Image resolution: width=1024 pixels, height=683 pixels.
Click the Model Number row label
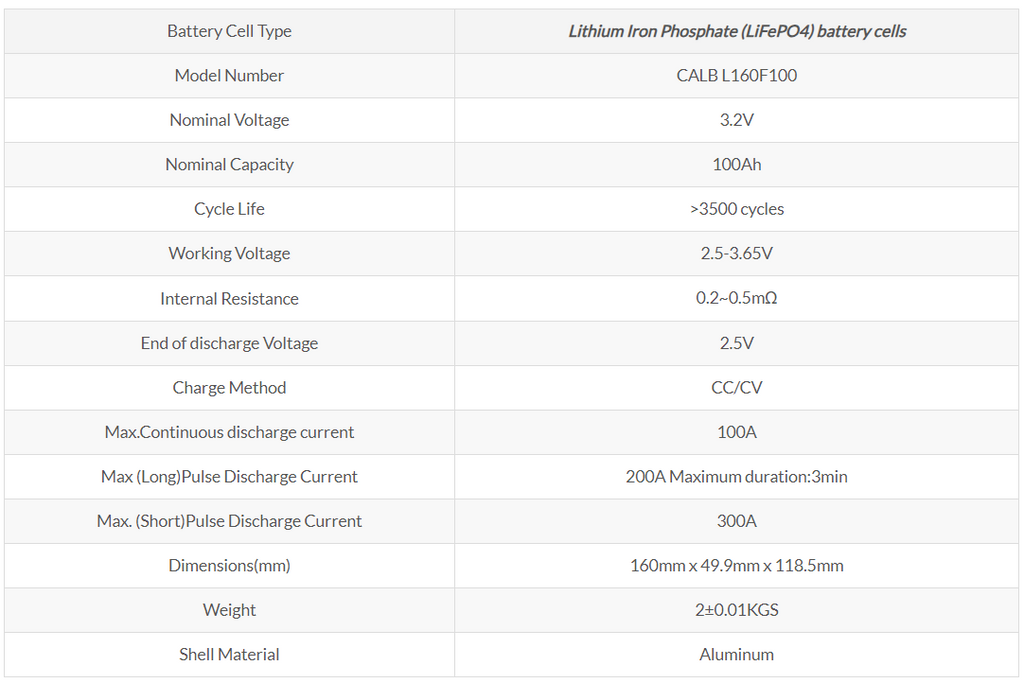229,75
